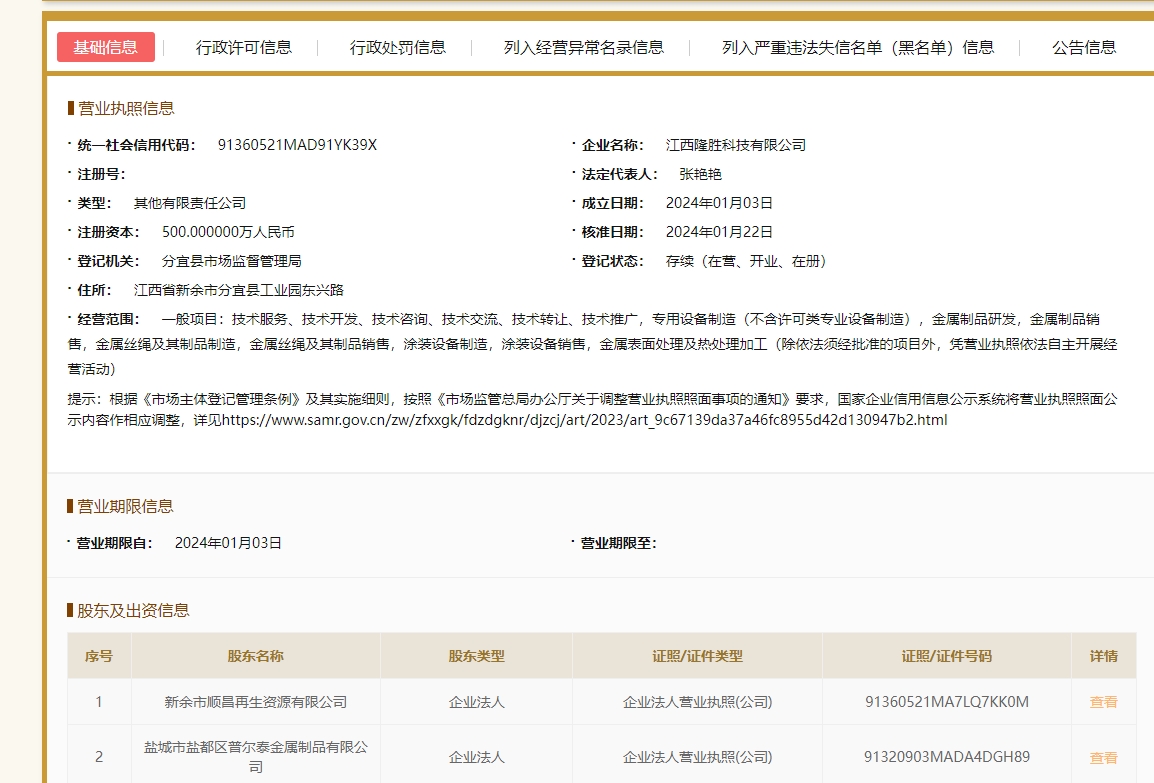The width and height of the screenshot is (1154, 783).
Task: Switch to 公告信息 tab
Action: coord(1083,48)
